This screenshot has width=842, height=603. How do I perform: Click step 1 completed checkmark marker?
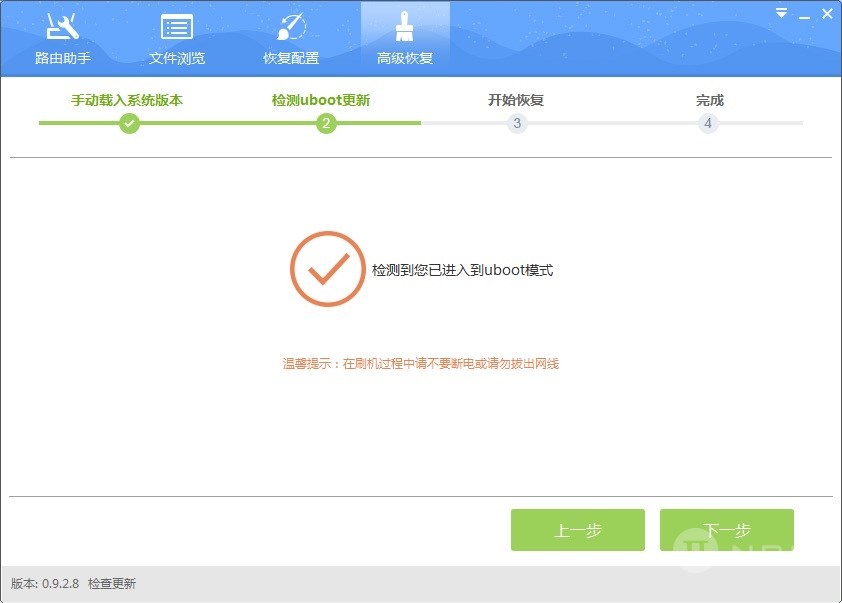point(129,123)
